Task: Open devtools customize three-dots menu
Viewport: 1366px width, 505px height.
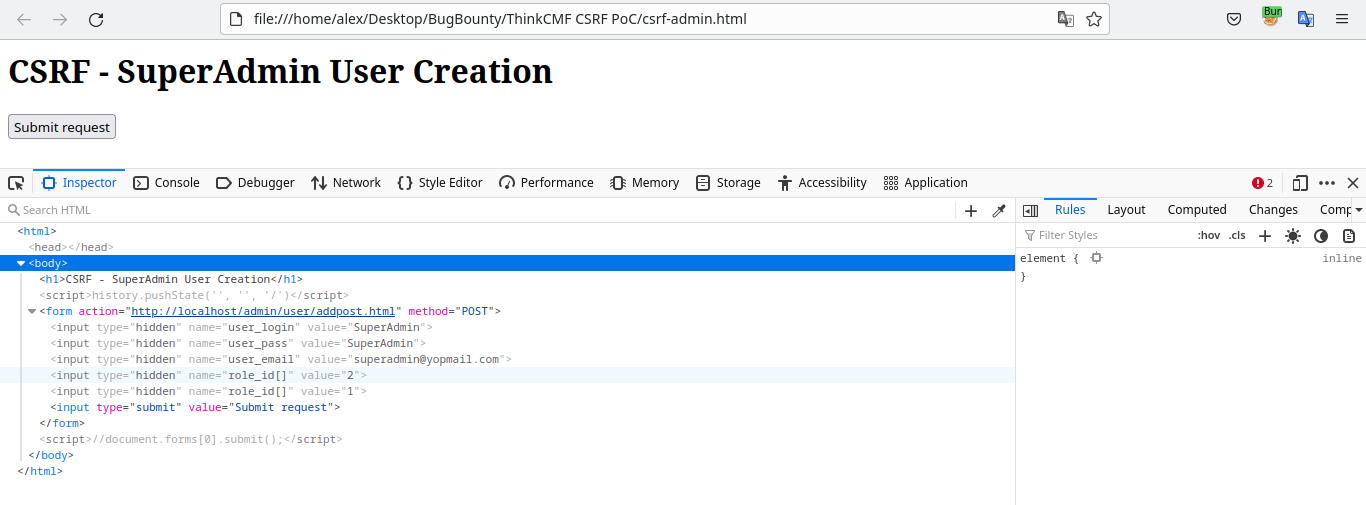Action: (1327, 183)
